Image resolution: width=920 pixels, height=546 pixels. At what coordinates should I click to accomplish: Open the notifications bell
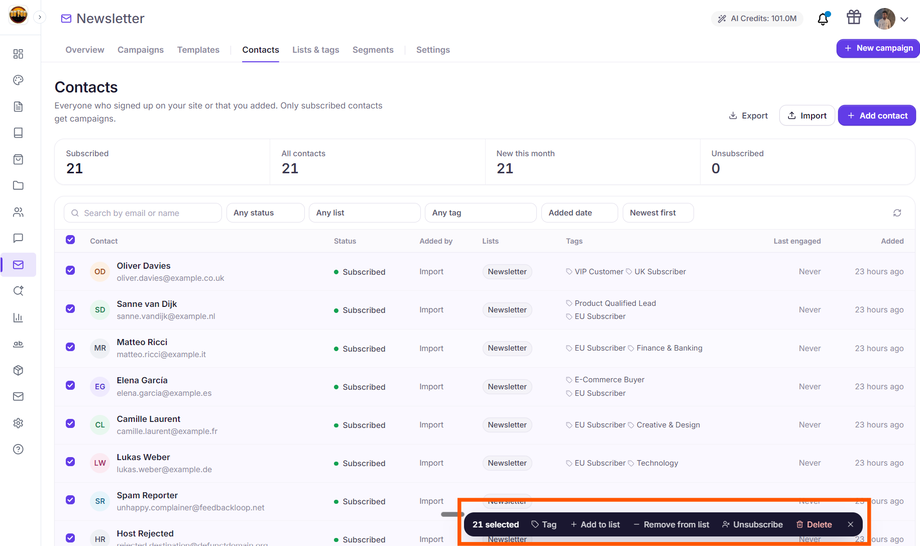click(823, 19)
